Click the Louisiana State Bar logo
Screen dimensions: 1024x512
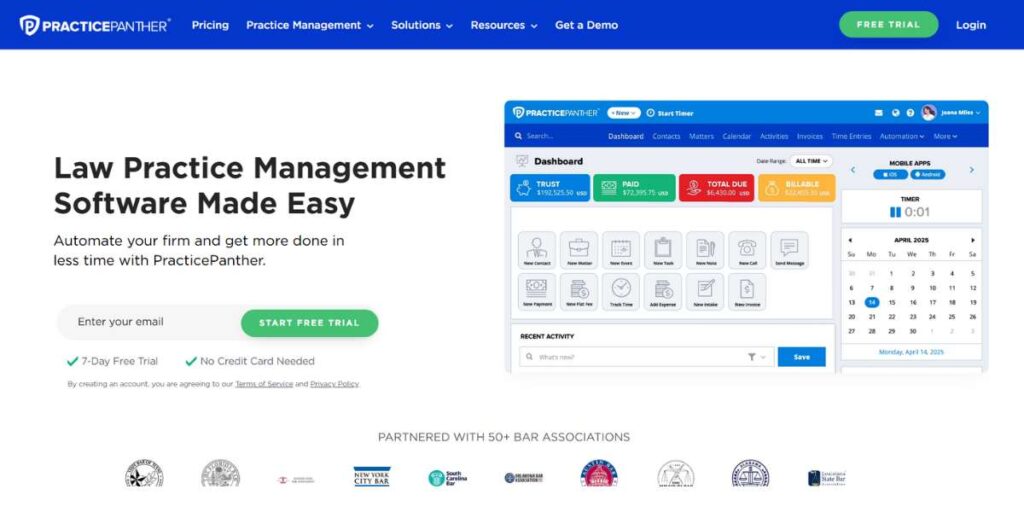pyautogui.click(x=827, y=478)
